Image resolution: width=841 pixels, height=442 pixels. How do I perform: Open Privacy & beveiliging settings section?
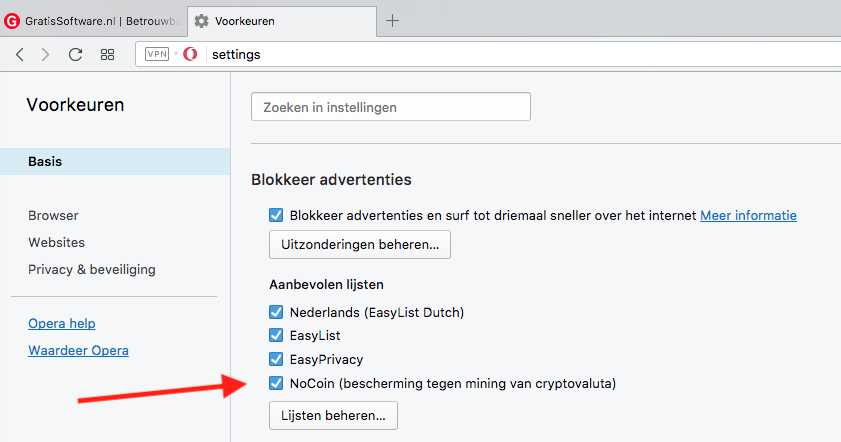tap(92, 269)
